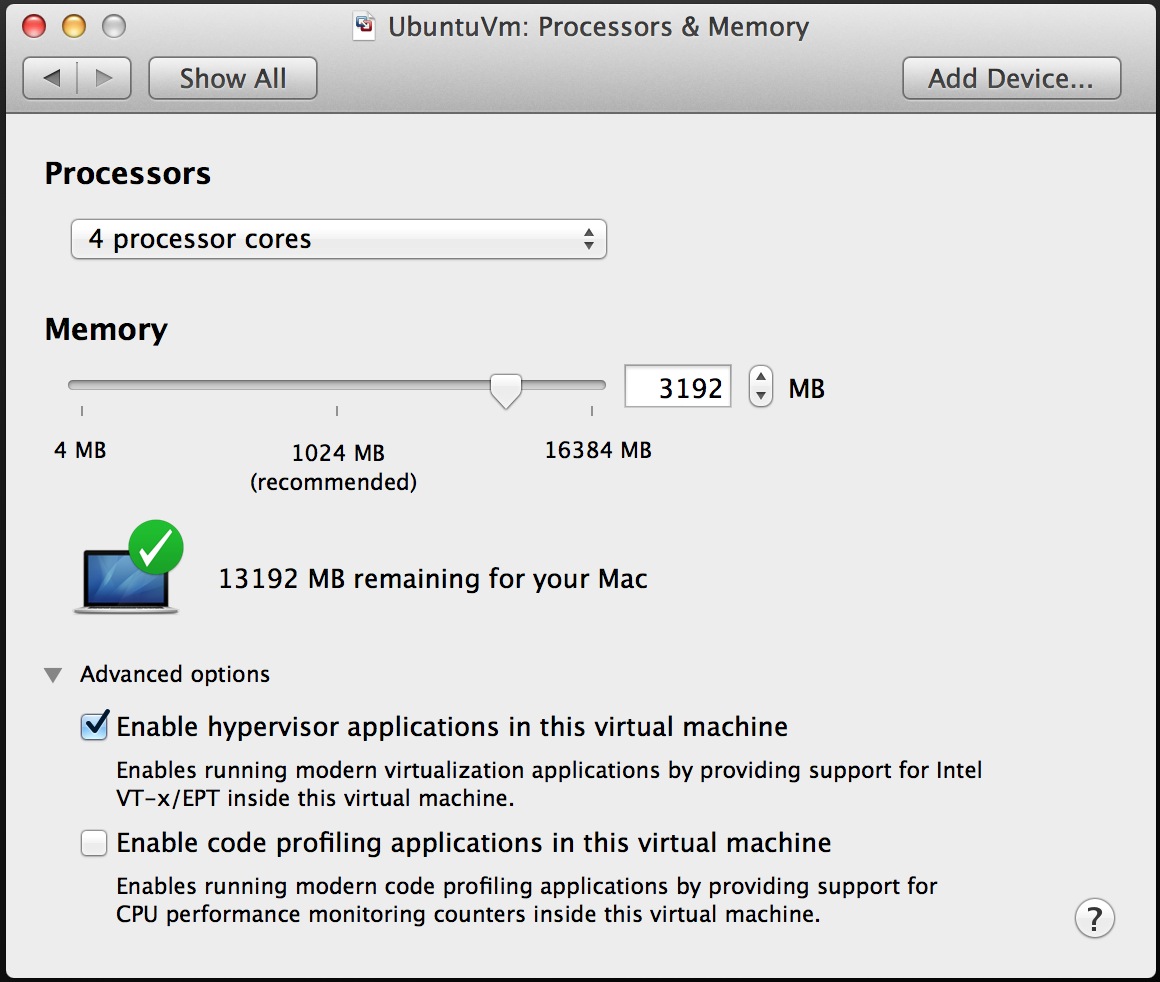The height and width of the screenshot is (982, 1160).
Task: Click the memory slider thumb
Action: pyautogui.click(x=506, y=389)
